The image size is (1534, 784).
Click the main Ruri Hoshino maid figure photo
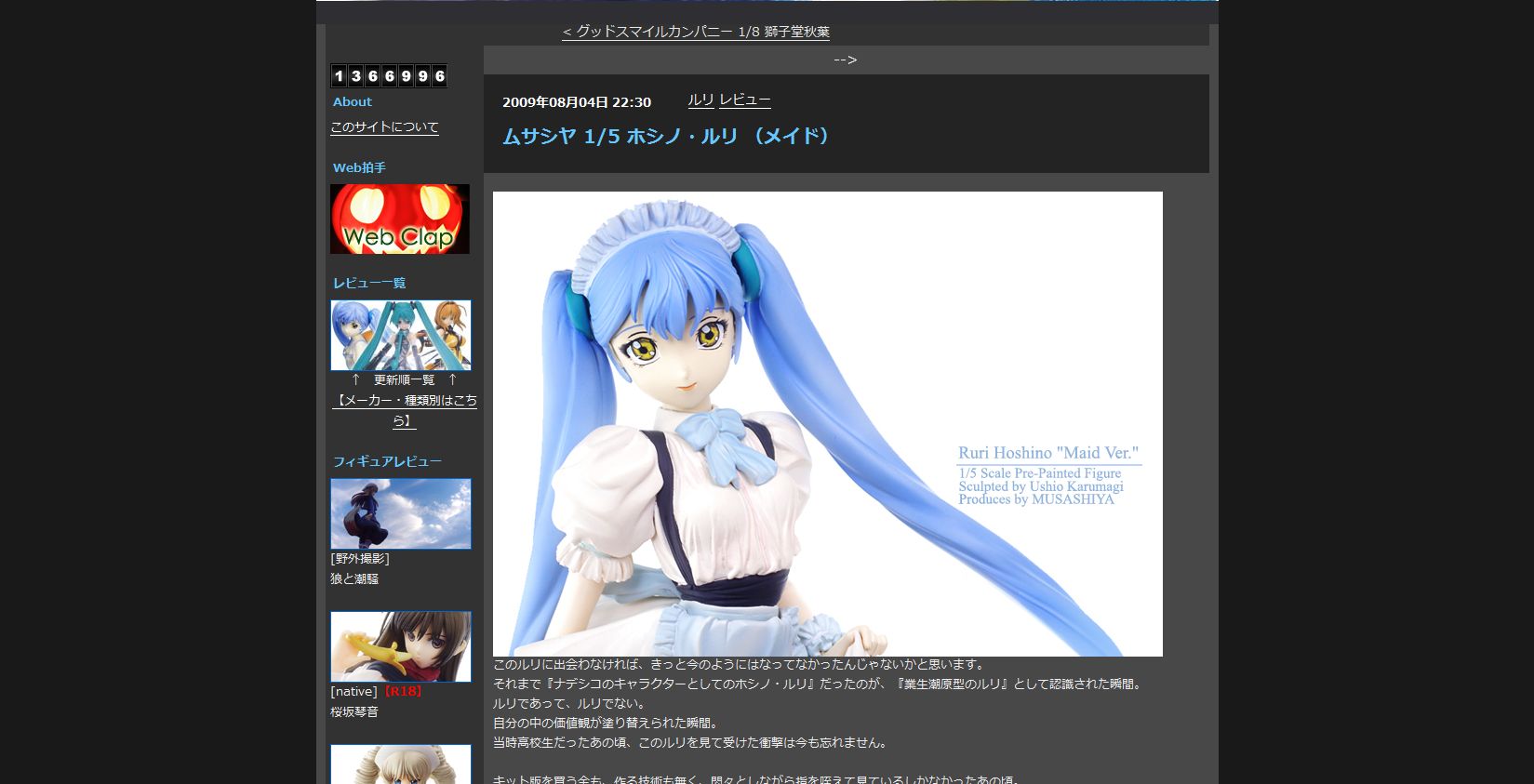point(828,424)
